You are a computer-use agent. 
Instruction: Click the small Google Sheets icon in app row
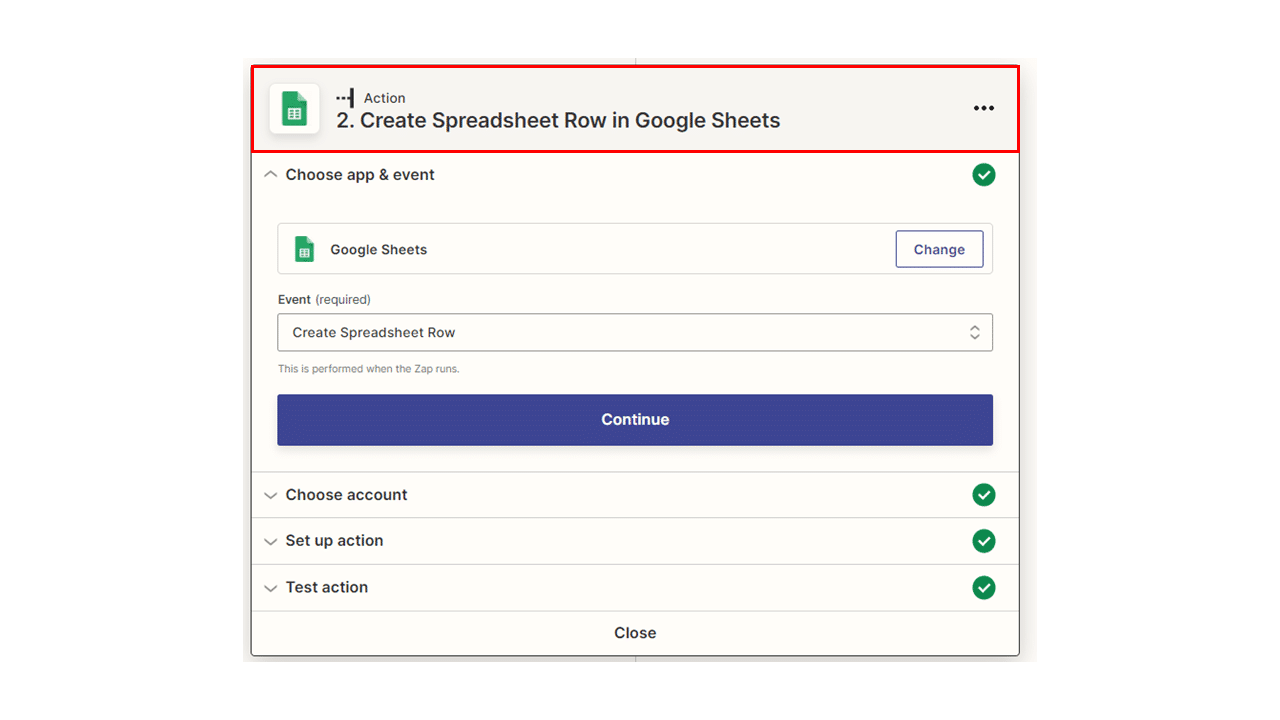tap(305, 249)
